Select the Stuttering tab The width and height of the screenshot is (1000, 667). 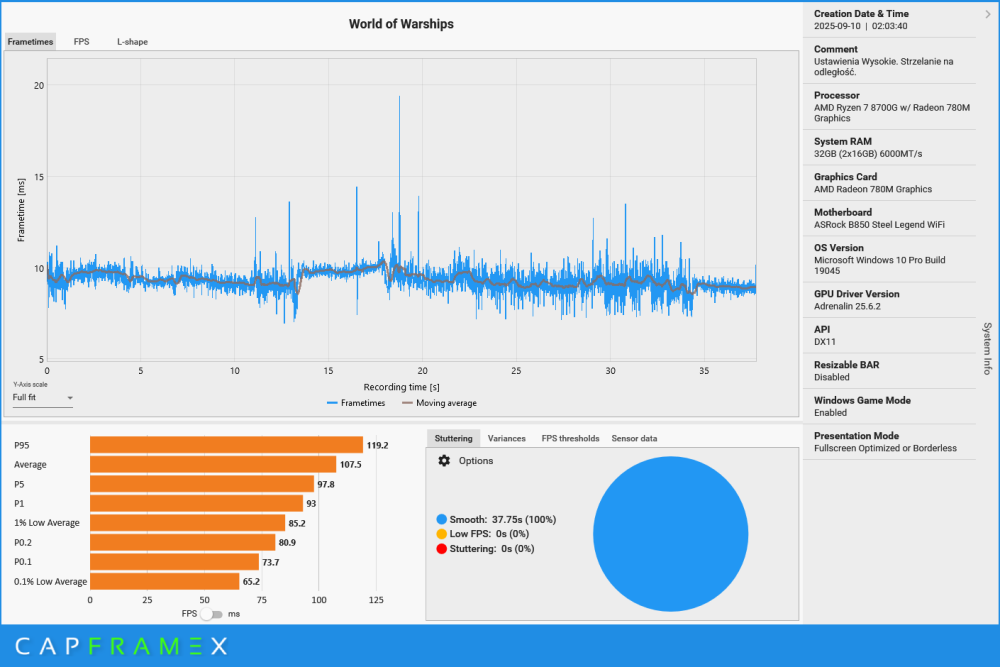[x=453, y=438]
